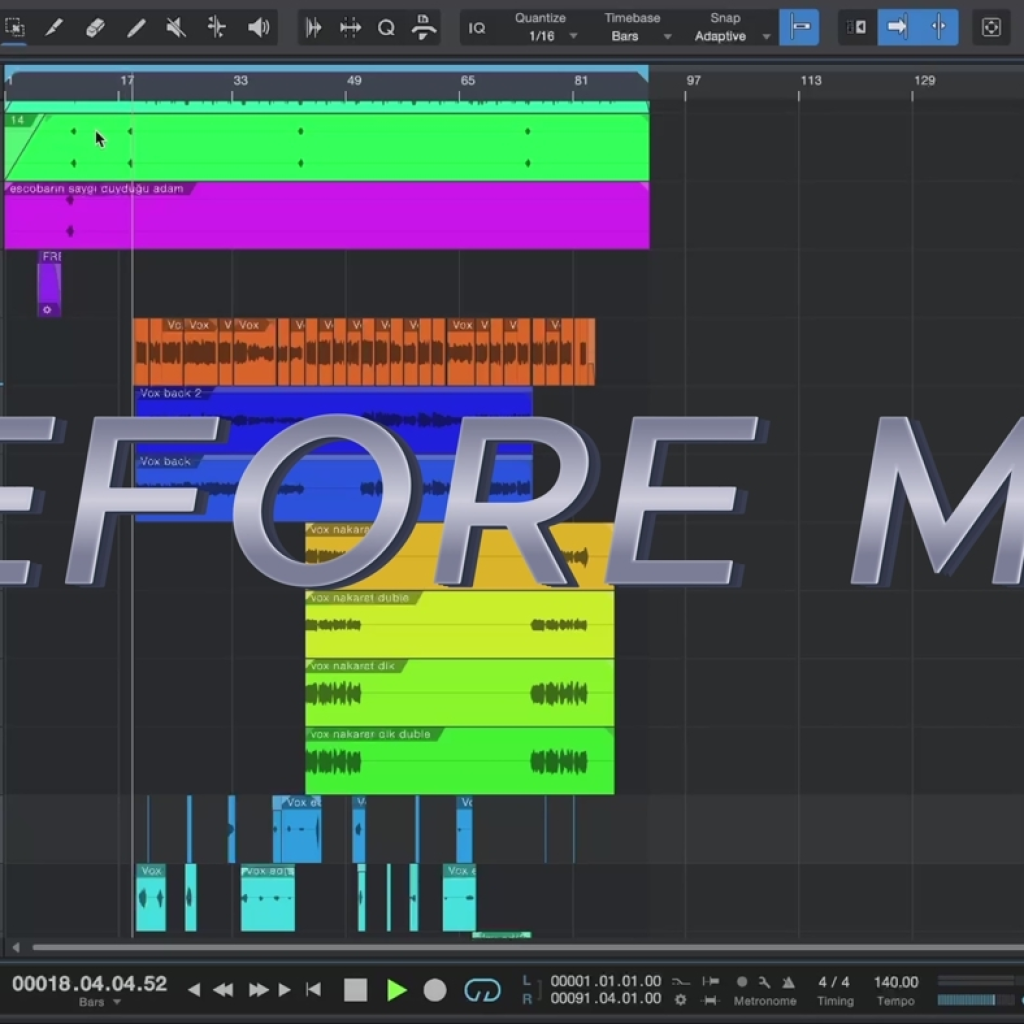This screenshot has height=1024, width=1024.
Task: Toggle Autoscroll arrow button
Action: [x=897, y=27]
